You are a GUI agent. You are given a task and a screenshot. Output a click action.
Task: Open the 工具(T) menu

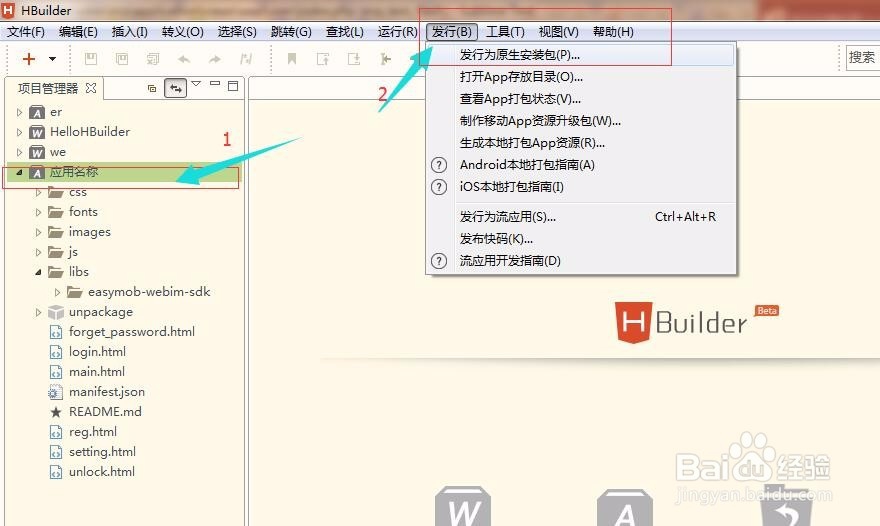505,32
